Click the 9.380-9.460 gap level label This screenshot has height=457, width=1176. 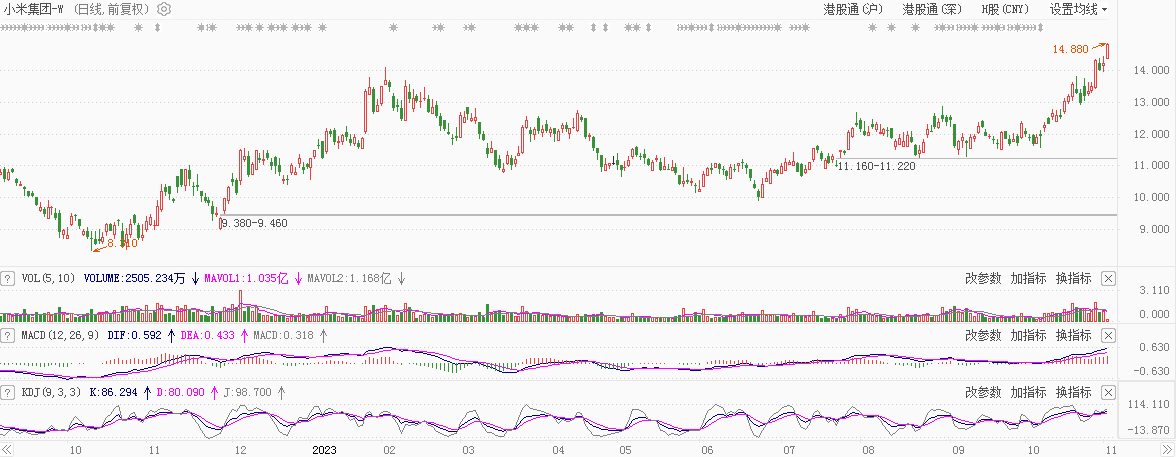tap(254, 223)
